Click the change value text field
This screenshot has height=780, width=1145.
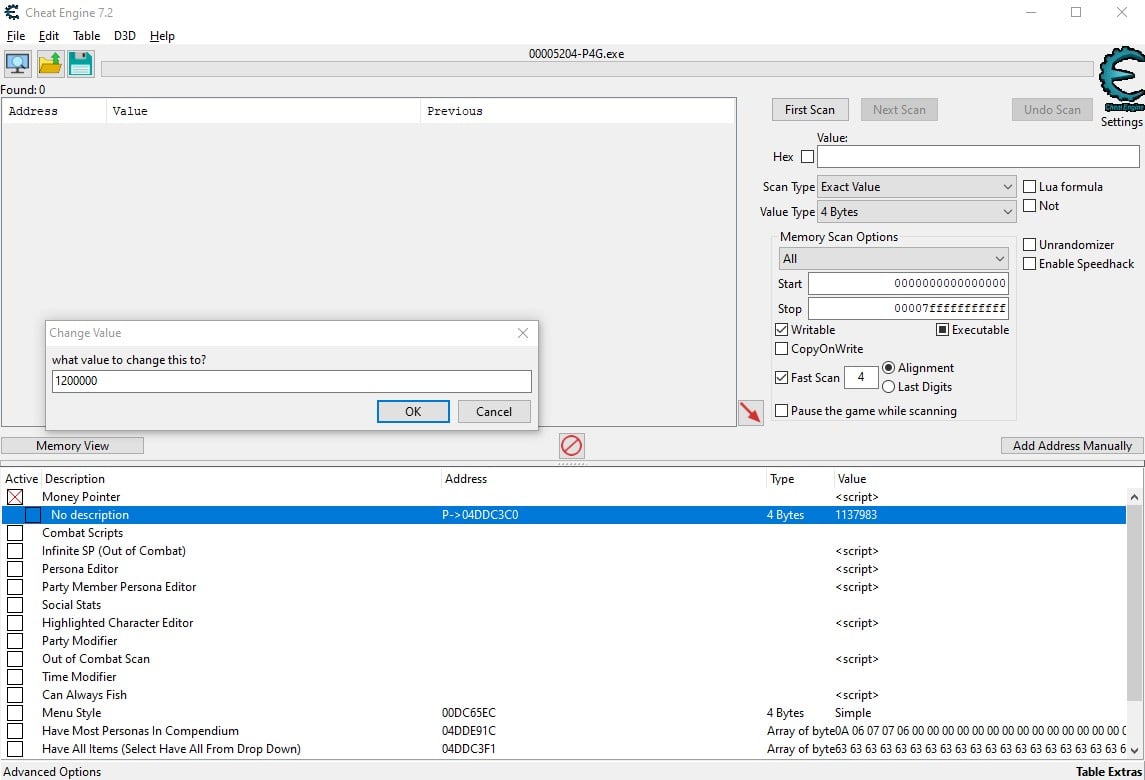(292, 381)
